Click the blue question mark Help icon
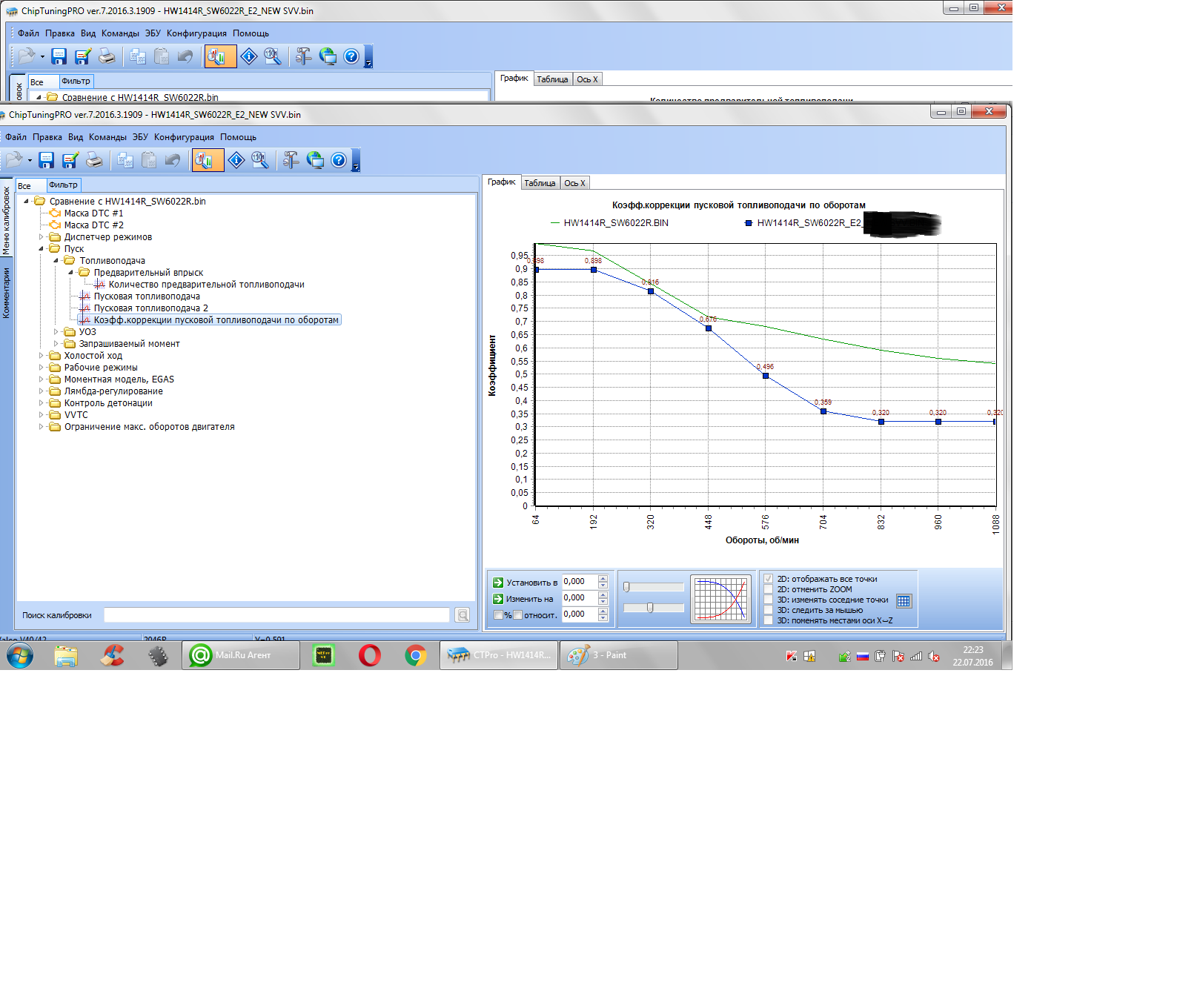This screenshot has height=1008, width=1180. click(x=339, y=160)
